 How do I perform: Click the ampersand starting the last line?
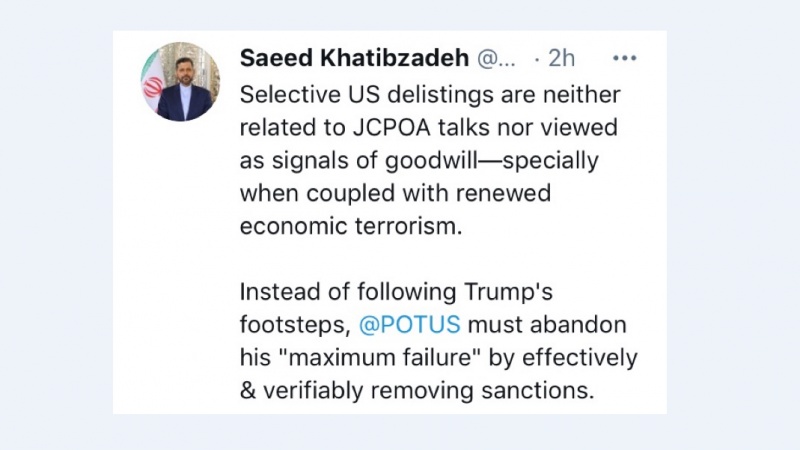(x=248, y=391)
